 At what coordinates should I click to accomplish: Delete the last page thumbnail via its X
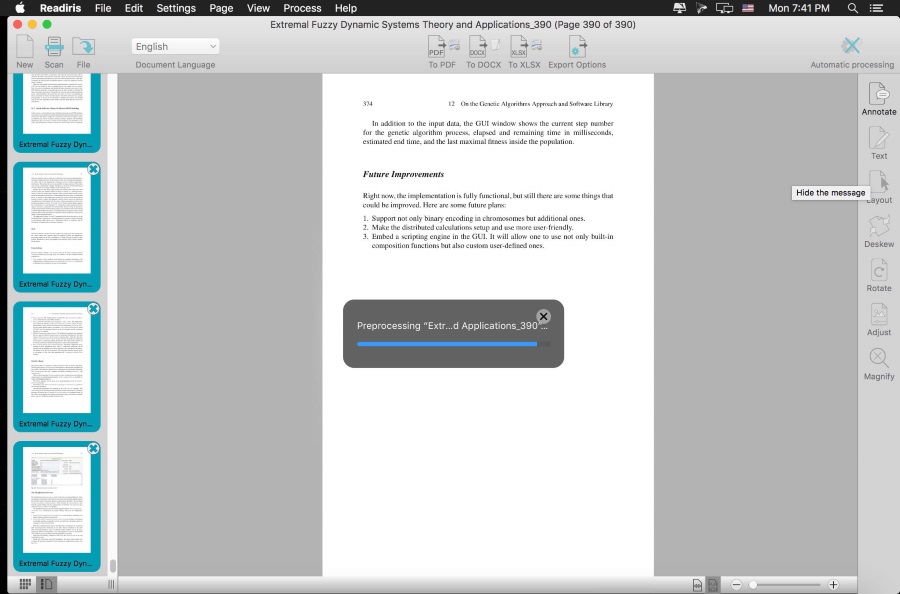[x=94, y=448]
